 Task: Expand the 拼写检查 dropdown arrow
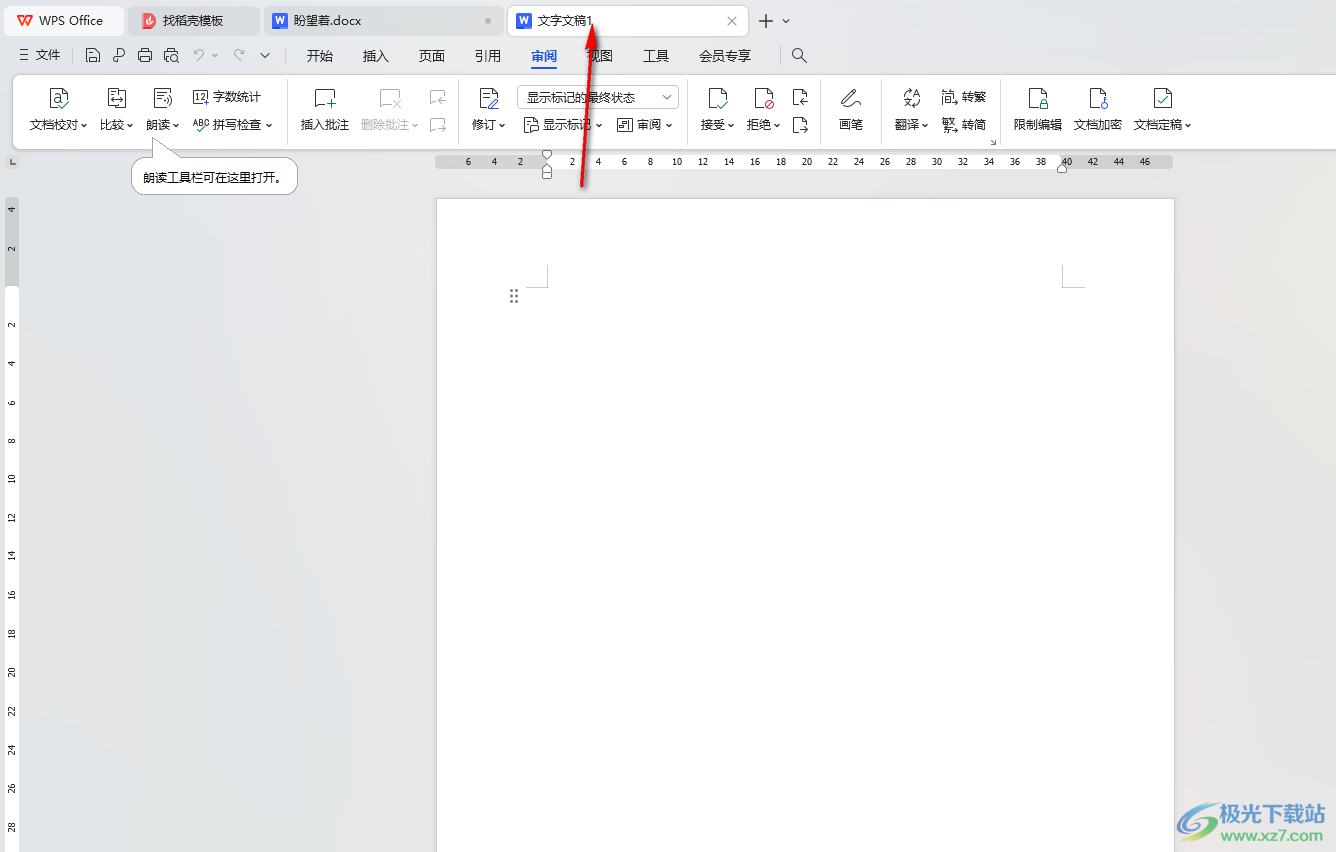click(x=269, y=126)
